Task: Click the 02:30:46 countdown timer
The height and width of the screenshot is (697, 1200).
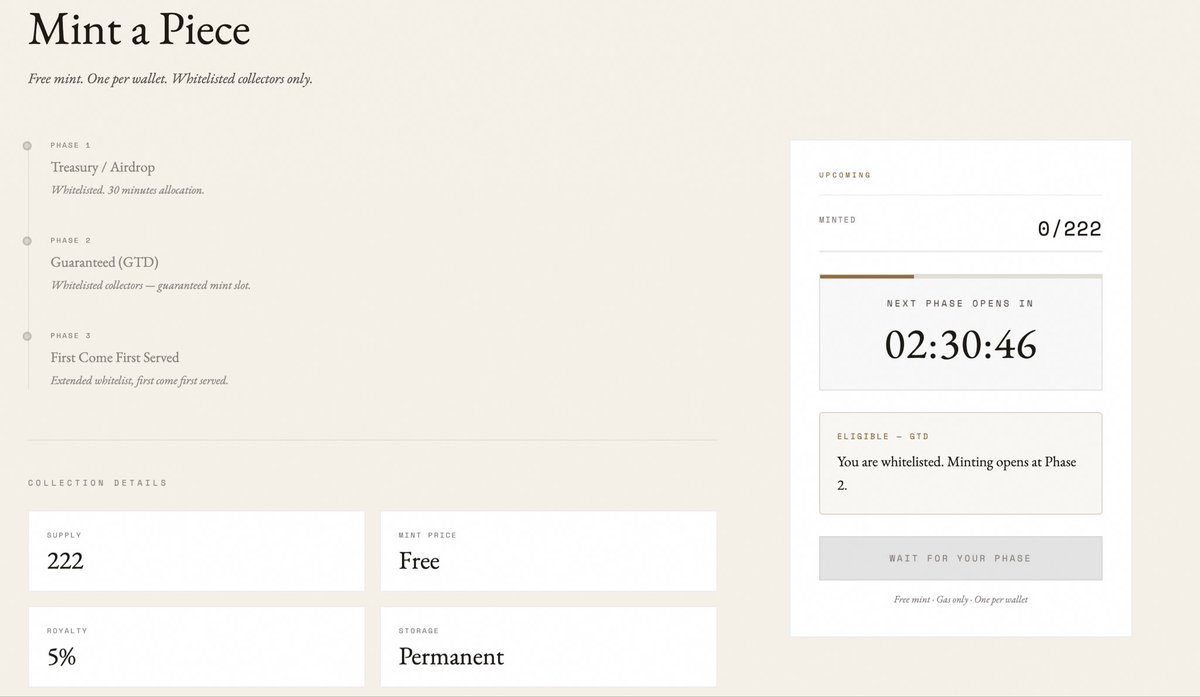Action: coord(960,345)
